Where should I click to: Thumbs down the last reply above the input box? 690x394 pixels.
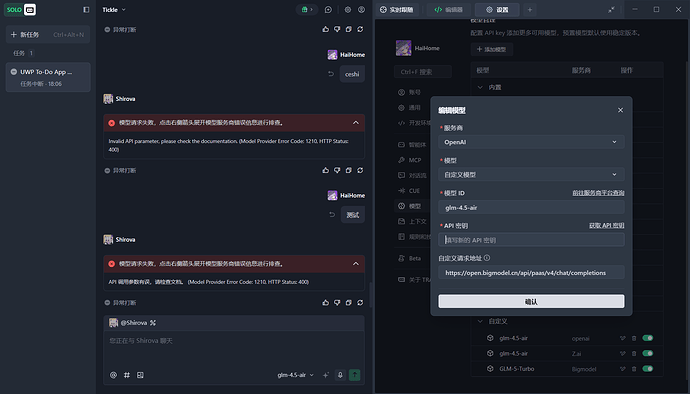337,302
